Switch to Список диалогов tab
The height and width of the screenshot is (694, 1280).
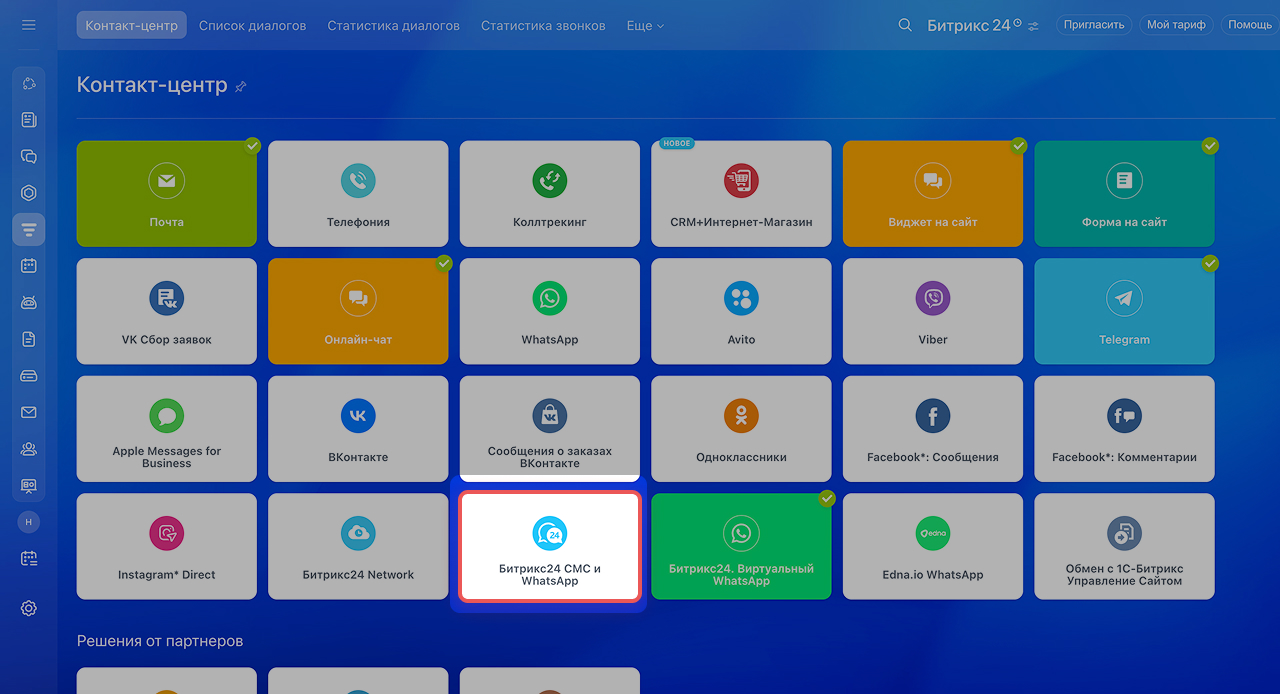point(252,25)
